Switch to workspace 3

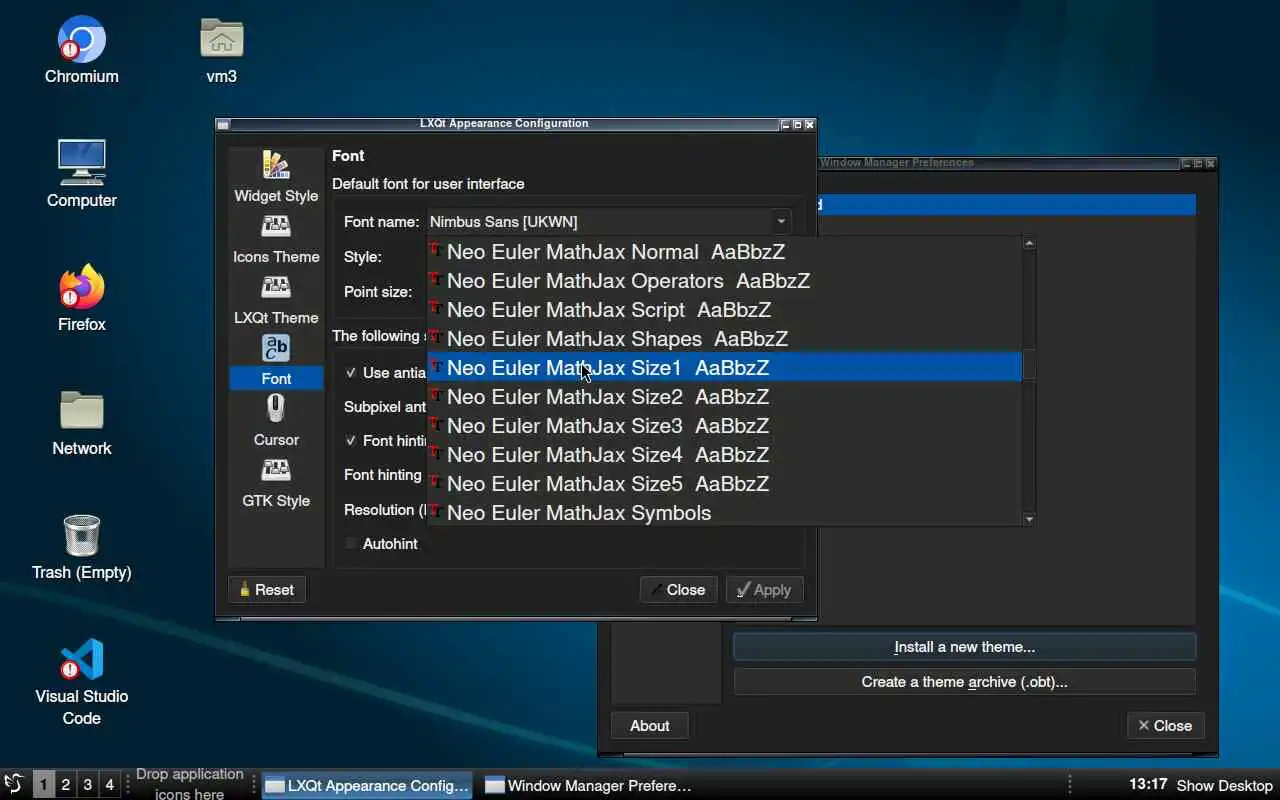(x=88, y=785)
